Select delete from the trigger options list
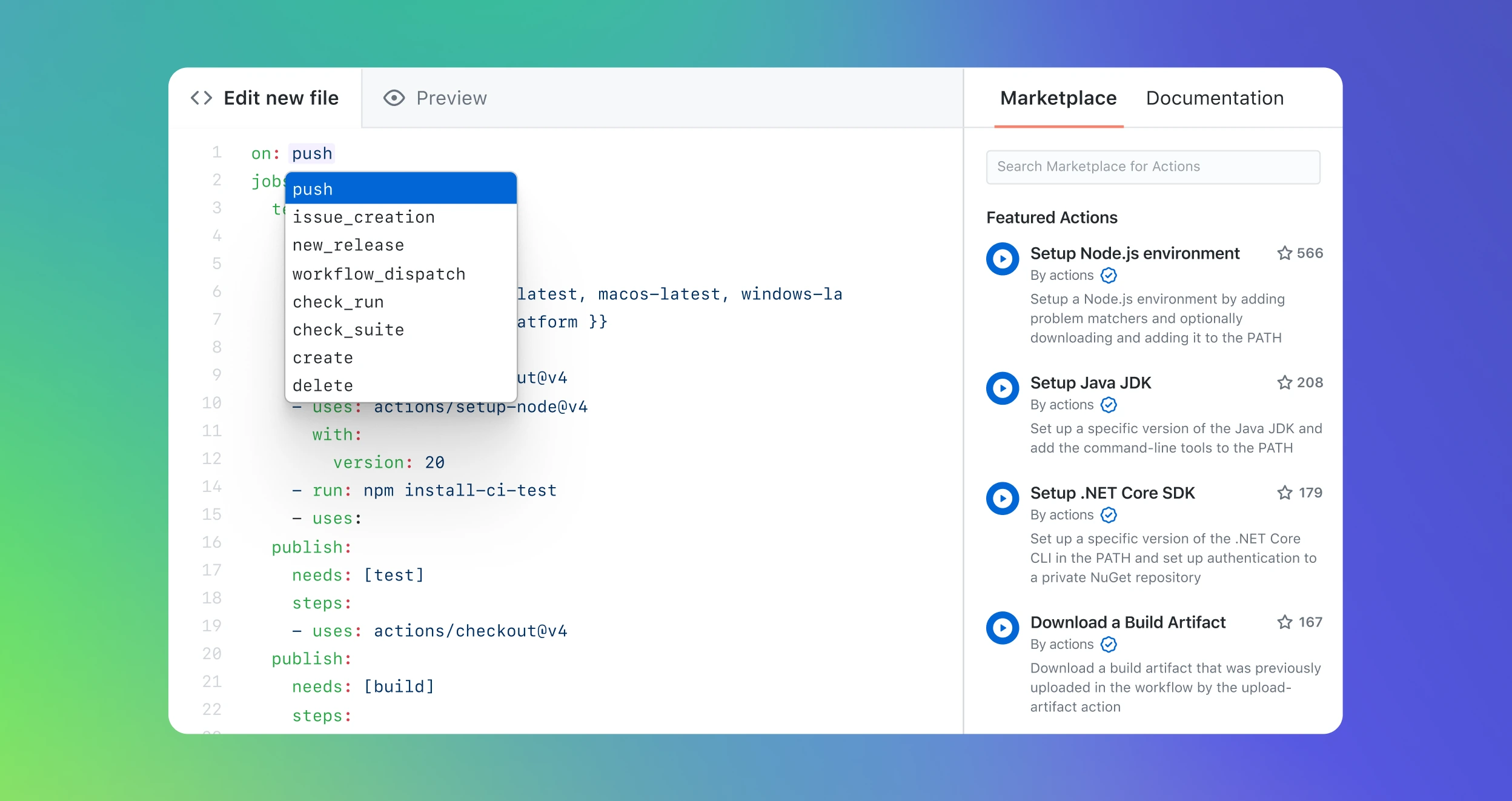1512x801 pixels. click(x=323, y=384)
